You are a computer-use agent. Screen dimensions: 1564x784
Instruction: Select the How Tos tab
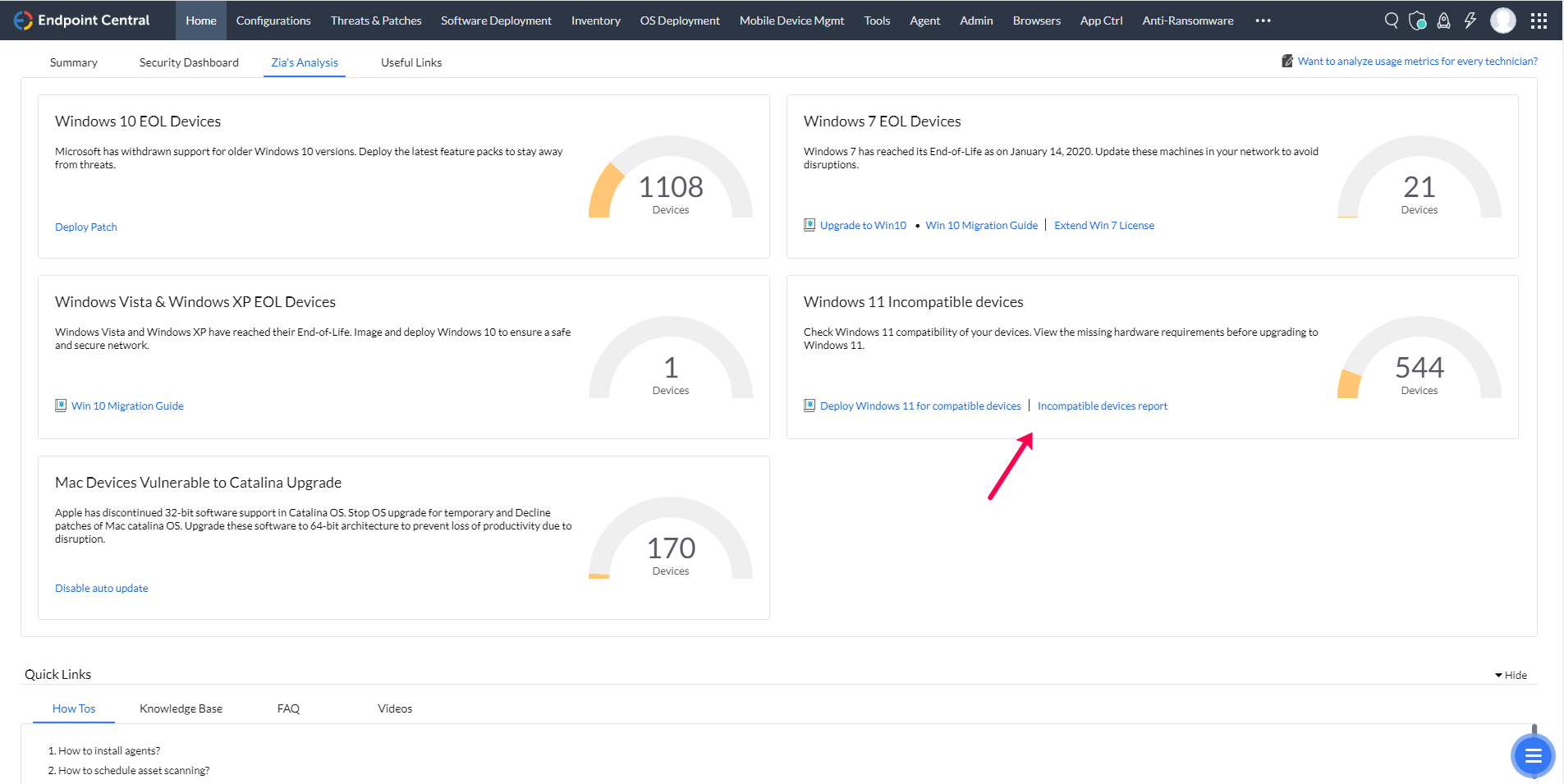tap(74, 708)
